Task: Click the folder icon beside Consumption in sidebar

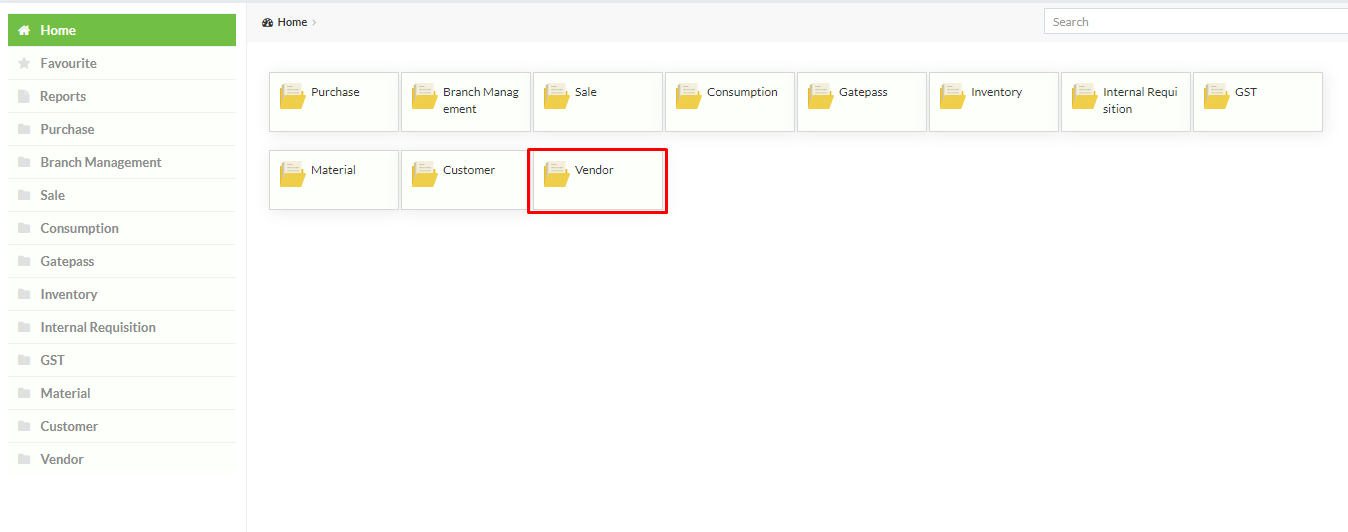Action: [24, 229]
